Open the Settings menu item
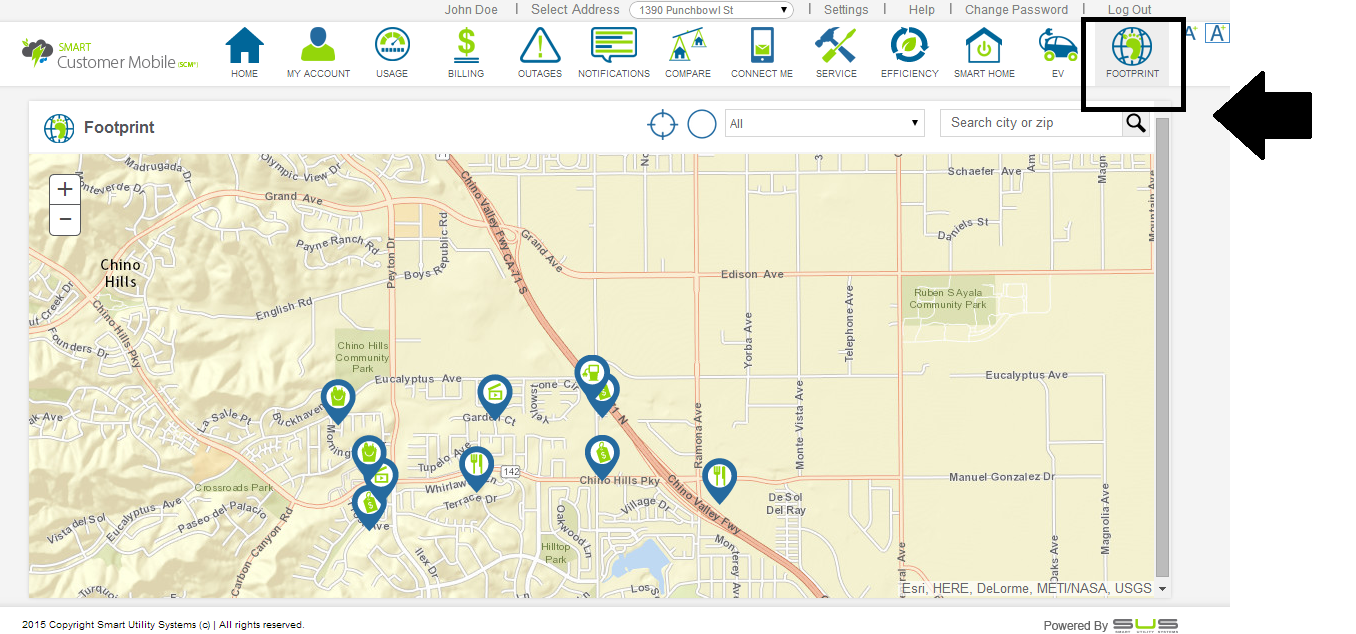Viewport: 1356px width, 634px height. 846,10
